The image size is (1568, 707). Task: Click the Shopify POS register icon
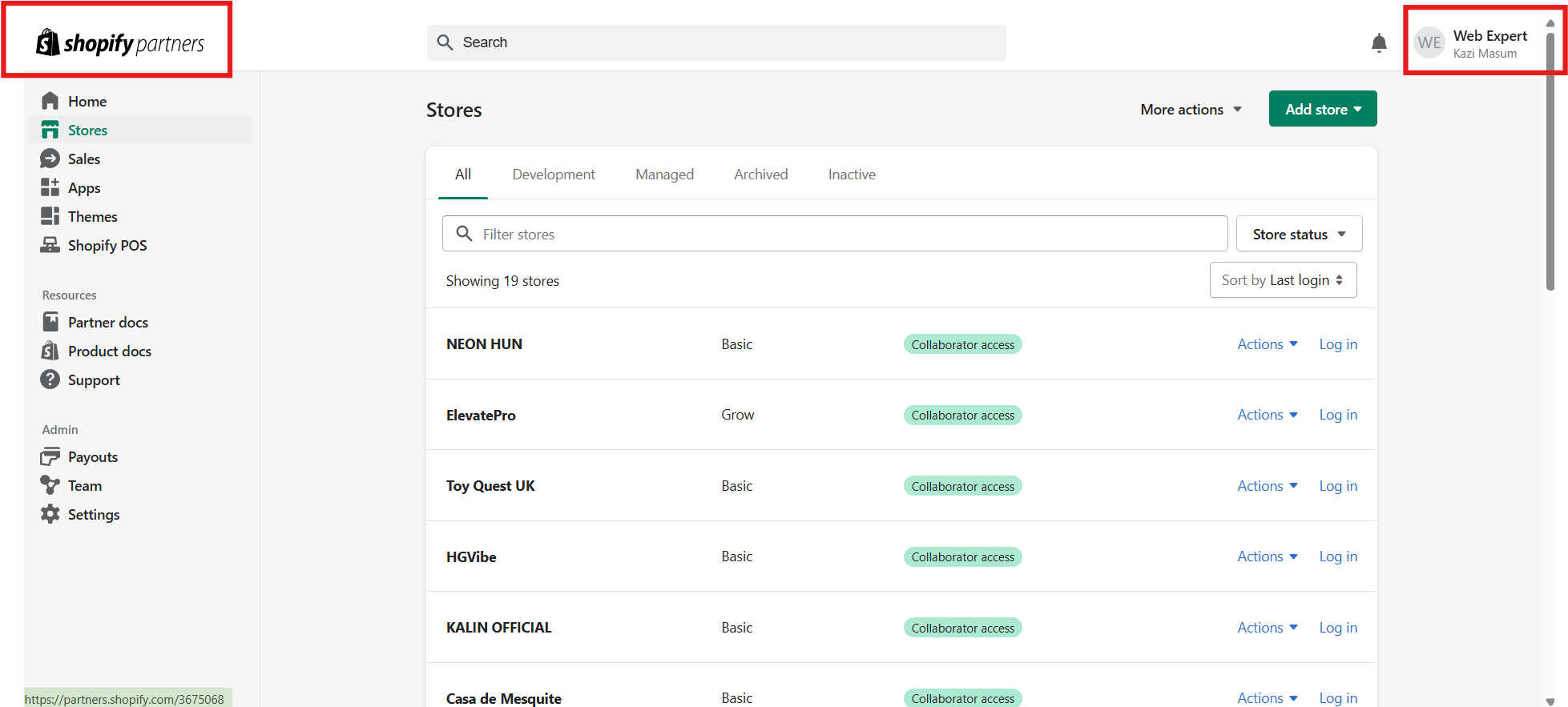50,245
